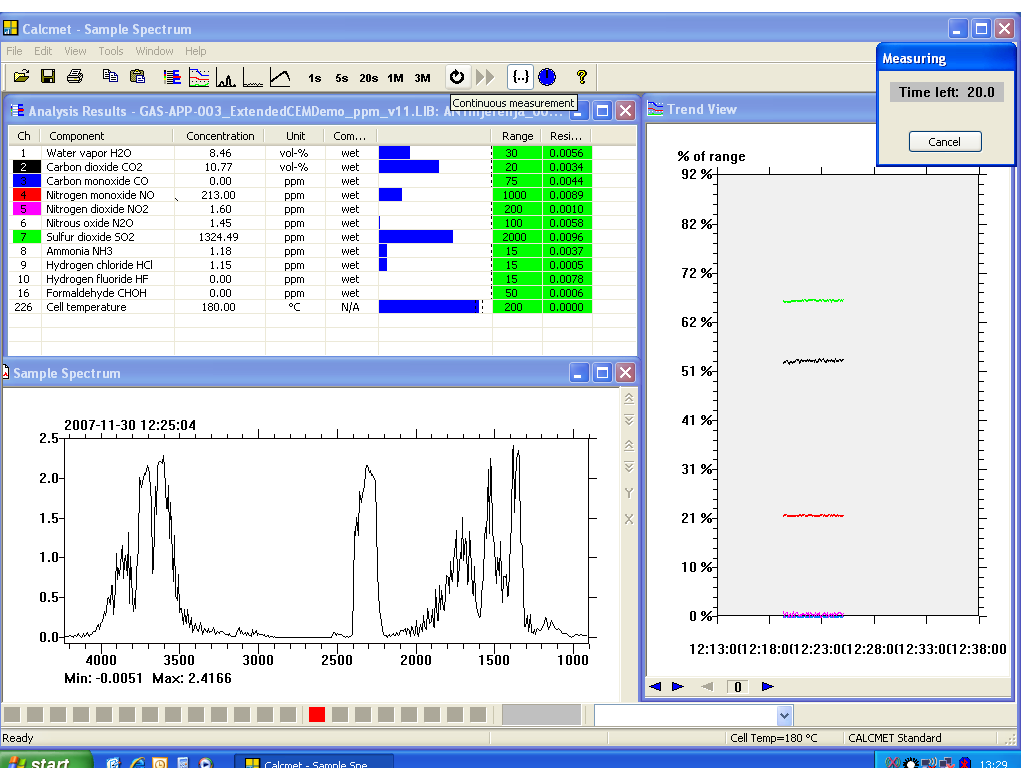Open the dropdown in the bottom toolbar
This screenshot has height=768, width=1024.
pyautogui.click(x=784, y=715)
